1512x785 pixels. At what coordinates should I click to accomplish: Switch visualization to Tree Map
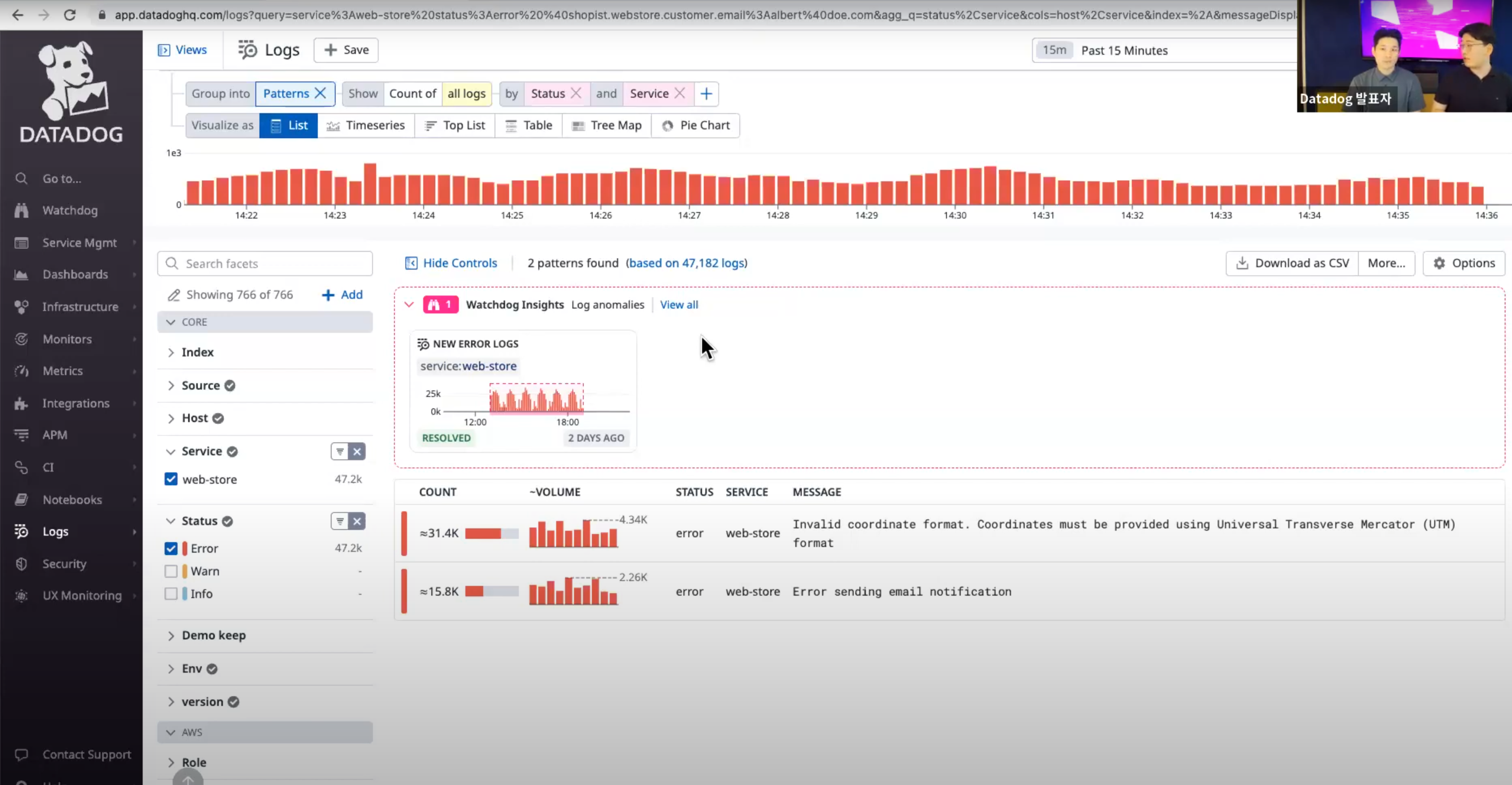coord(607,125)
